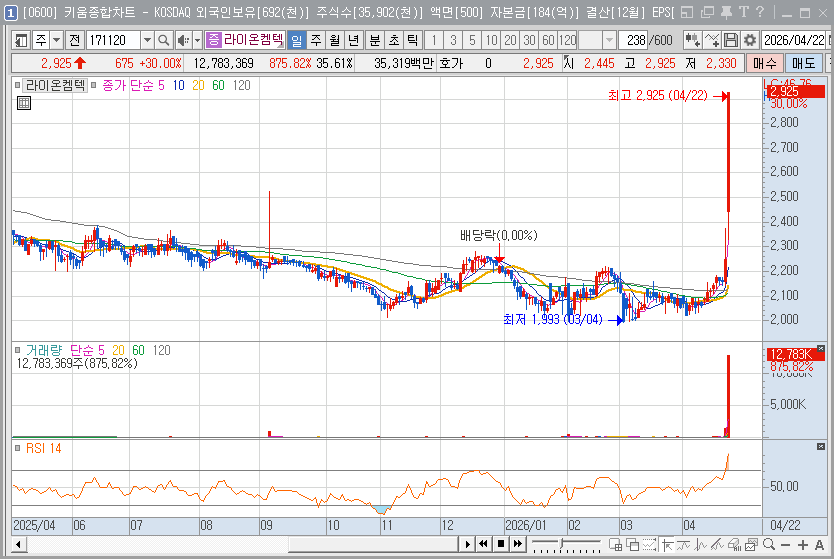Click the add line chart icon with a plus sign

pyautogui.click(x=712, y=40)
